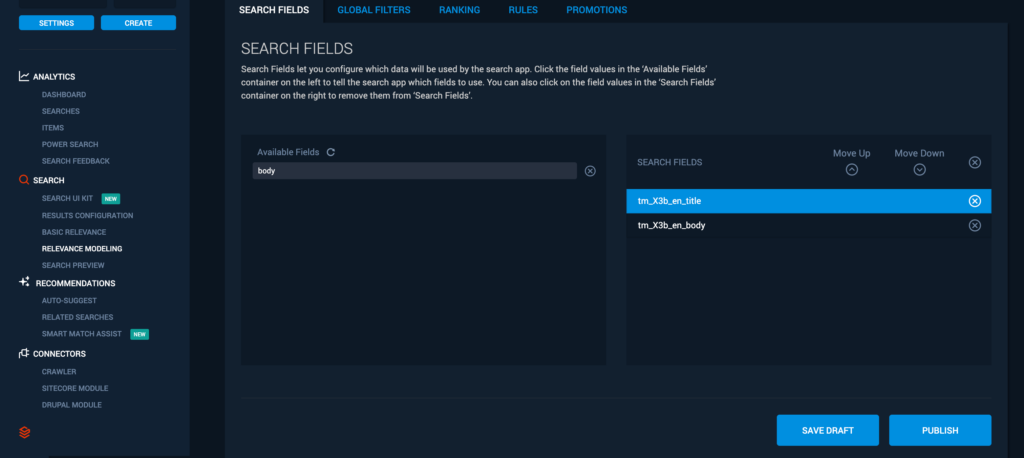Viewport: 1024px width, 458px height.
Task: Switch to the Ranking tab
Action: [x=459, y=10]
